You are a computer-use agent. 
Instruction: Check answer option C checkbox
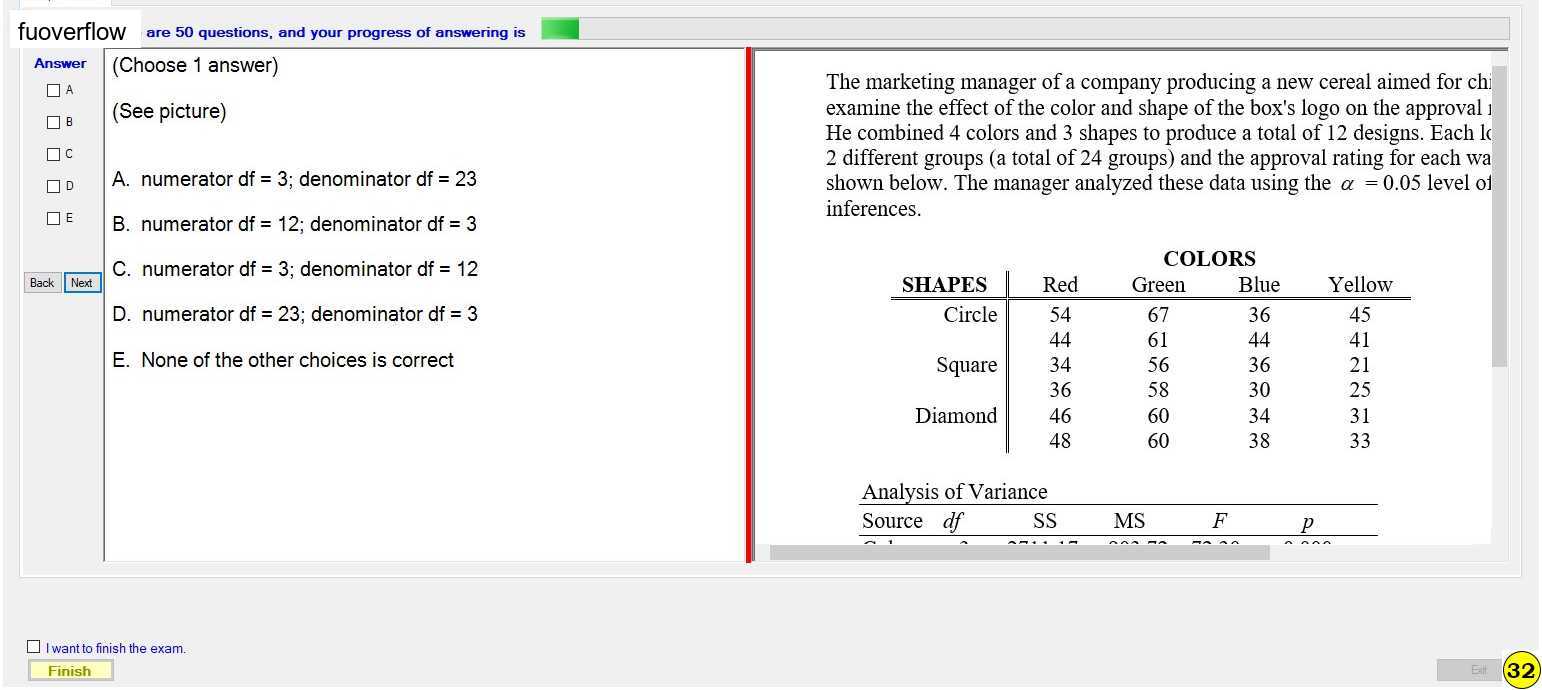click(54, 154)
